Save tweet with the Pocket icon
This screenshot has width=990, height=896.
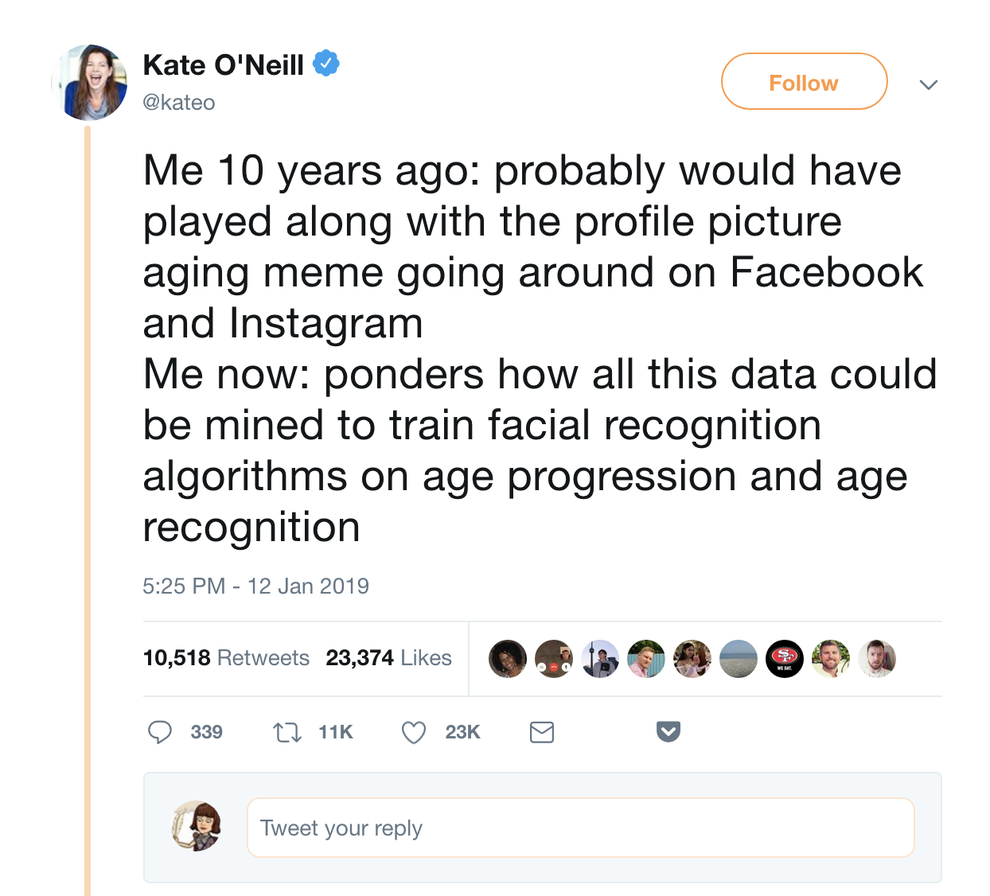point(668,733)
